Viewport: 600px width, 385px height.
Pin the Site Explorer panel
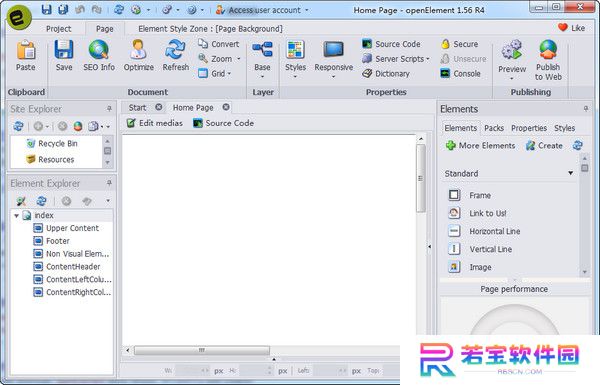pyautogui.click(x=109, y=109)
